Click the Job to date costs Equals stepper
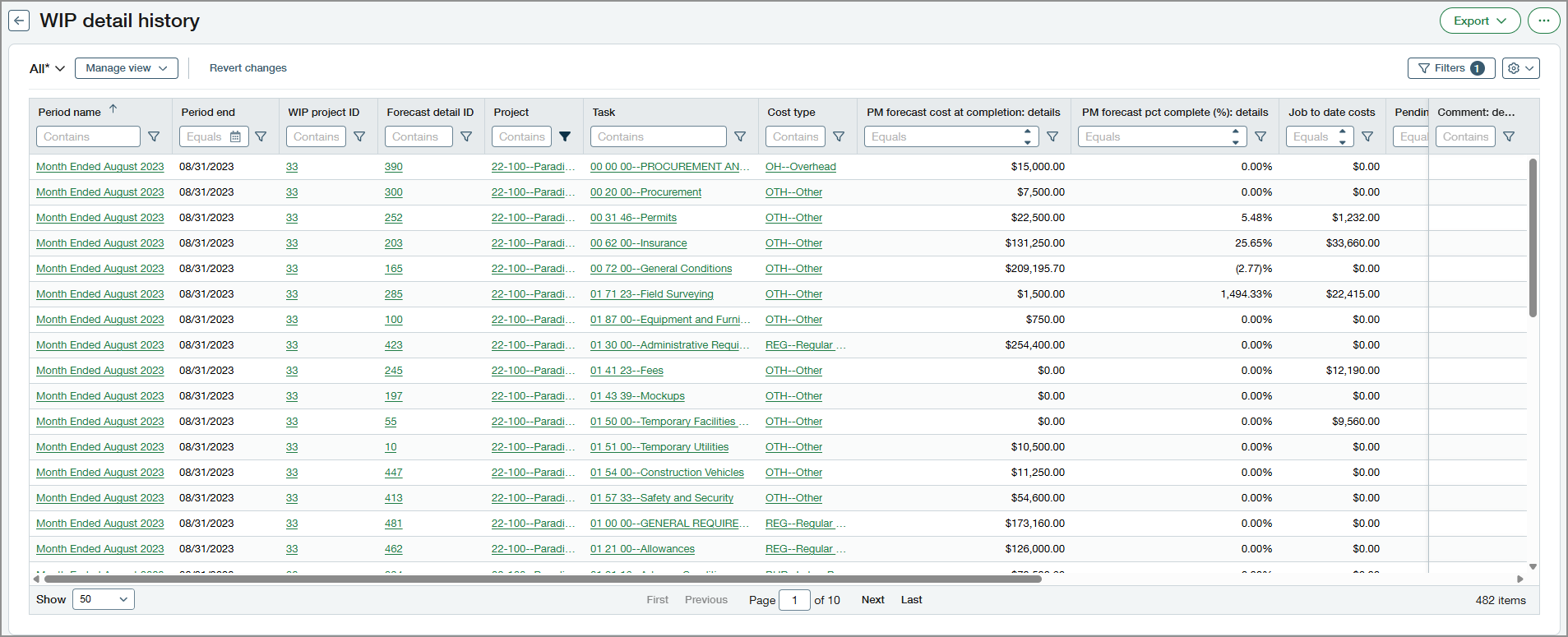 pyautogui.click(x=1343, y=136)
